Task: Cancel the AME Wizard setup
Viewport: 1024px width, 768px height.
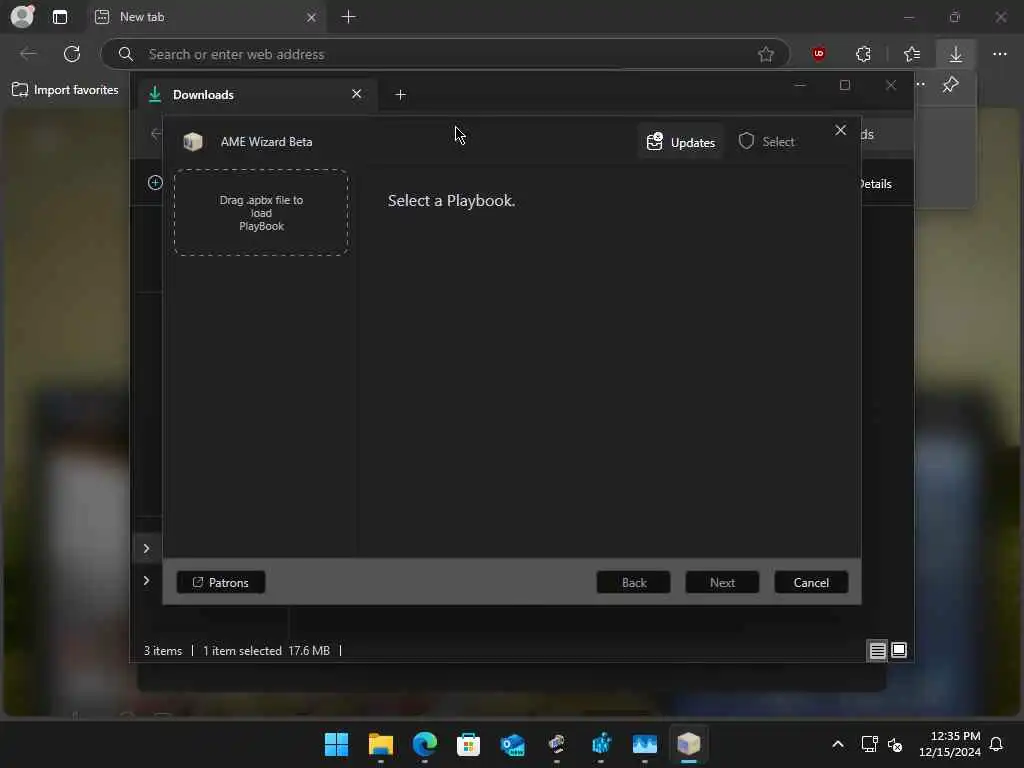Action: coord(811,583)
